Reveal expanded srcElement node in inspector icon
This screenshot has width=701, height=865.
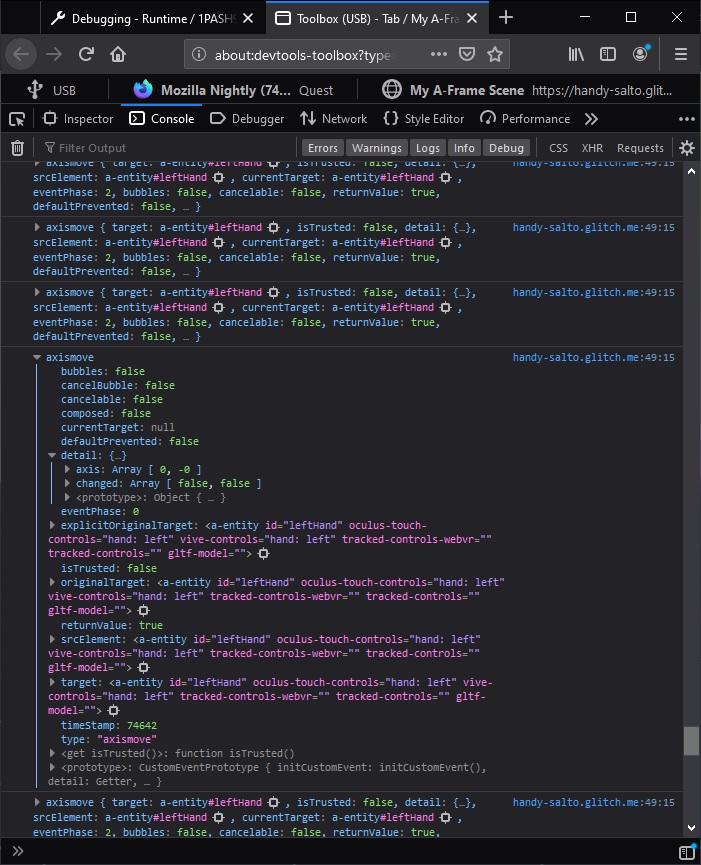click(143, 668)
